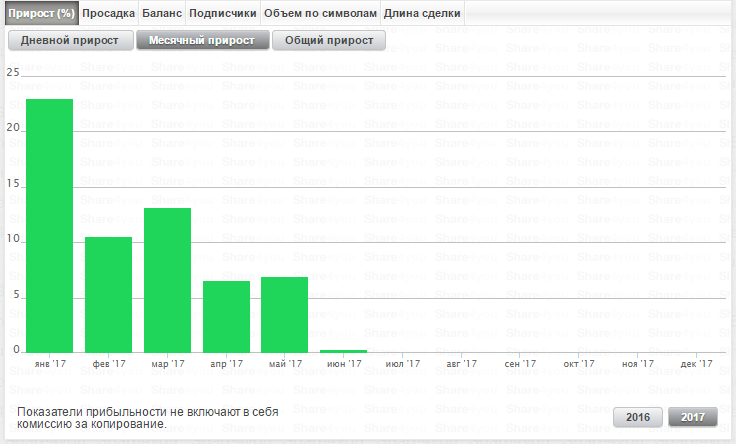The width and height of the screenshot is (736, 444).
Task: Click the май '17 axis label
Action: [x=285, y=364]
